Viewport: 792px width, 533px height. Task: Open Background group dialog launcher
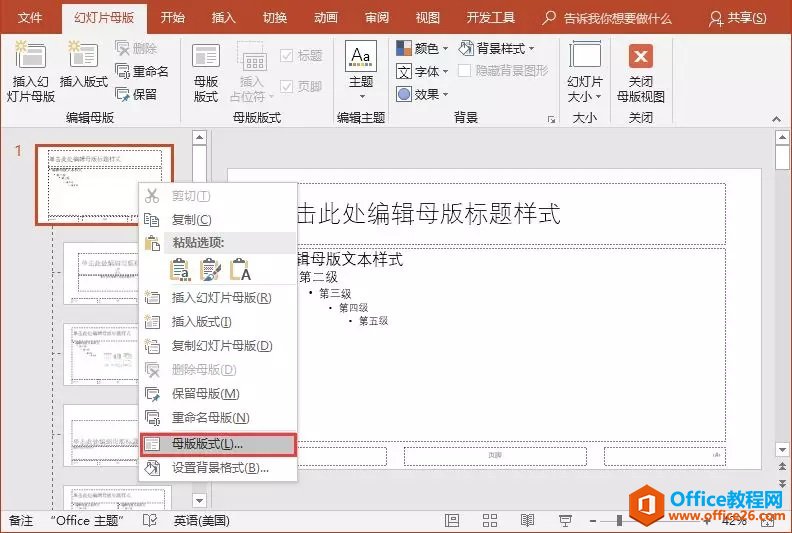[551, 119]
